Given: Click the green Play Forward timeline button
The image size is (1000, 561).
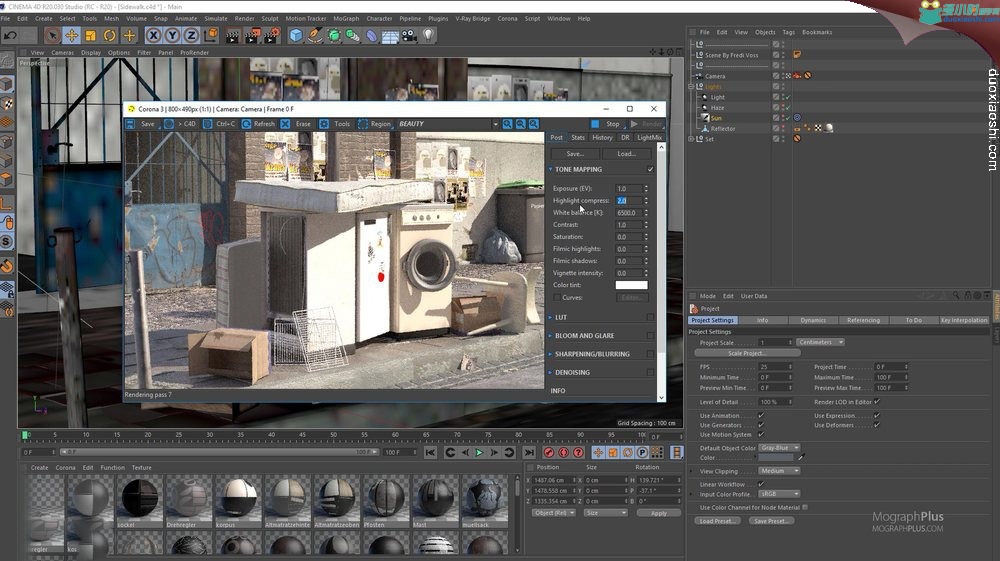Looking at the screenshot, I should coord(479,453).
